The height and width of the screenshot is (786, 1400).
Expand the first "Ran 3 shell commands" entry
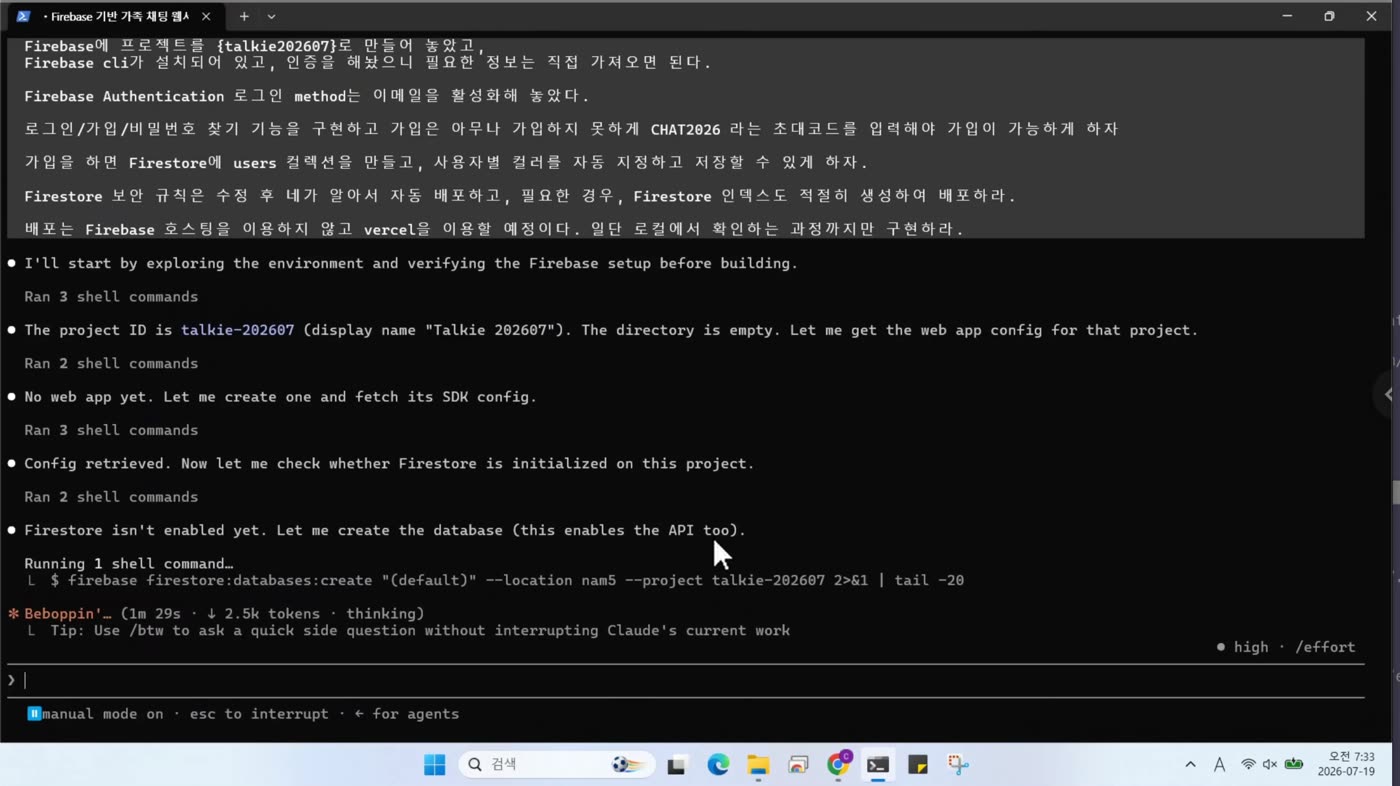tap(111, 297)
